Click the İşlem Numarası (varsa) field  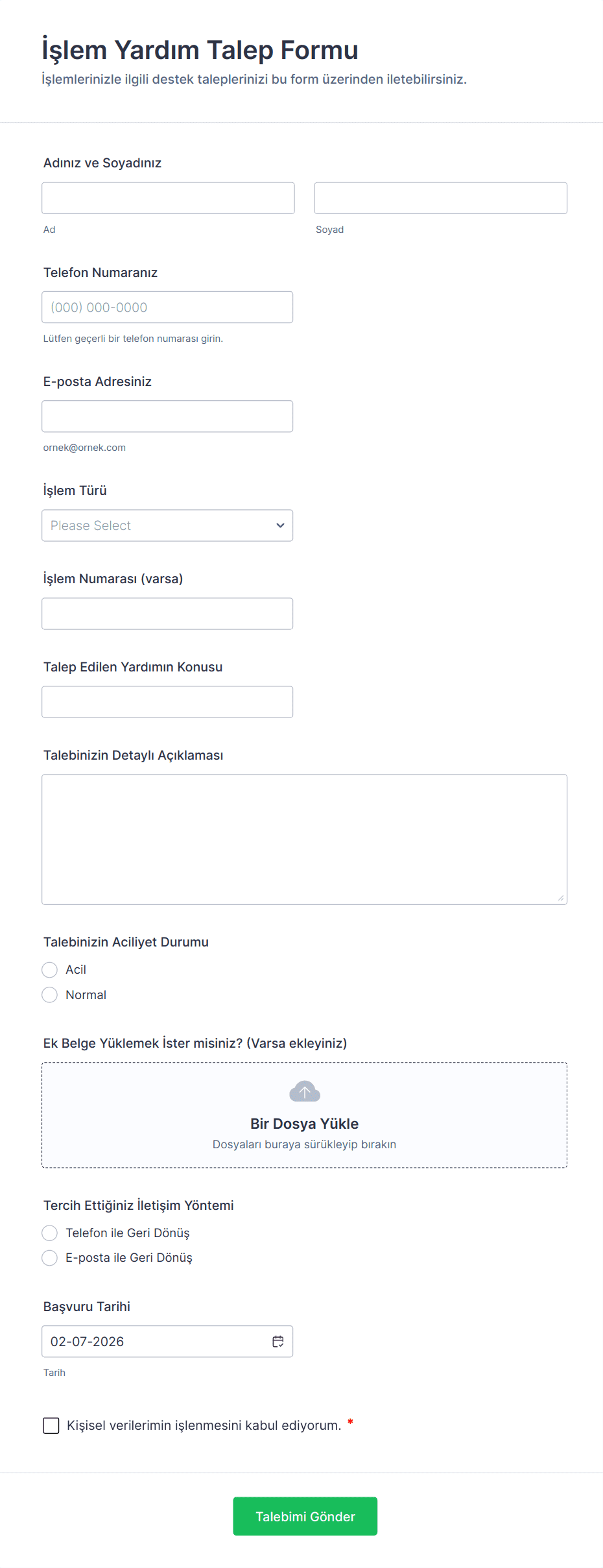167,614
